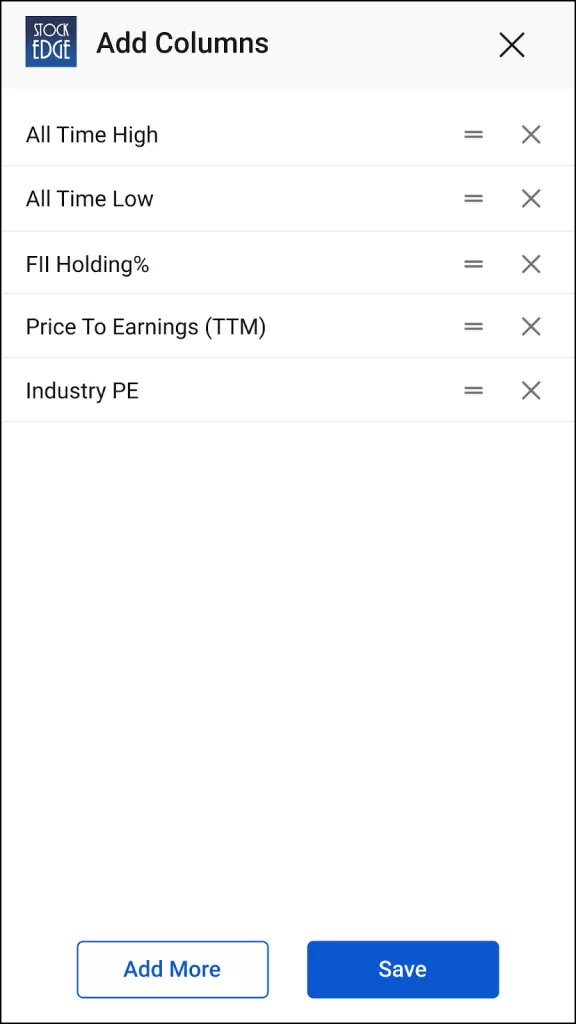
Task: Click the reorder handle beside All Time Low
Action: pos(473,198)
